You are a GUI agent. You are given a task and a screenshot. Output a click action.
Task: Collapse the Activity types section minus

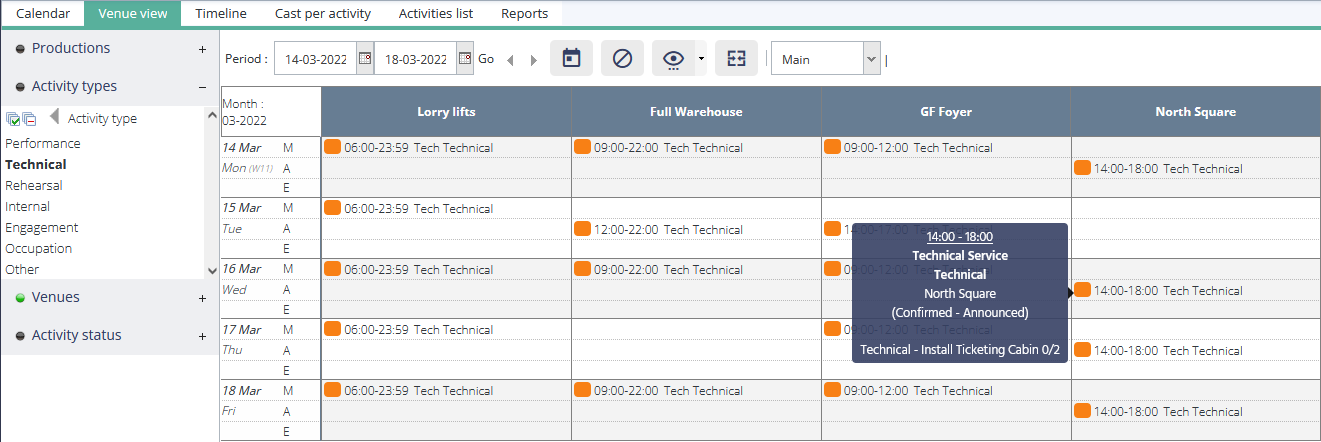click(202, 87)
